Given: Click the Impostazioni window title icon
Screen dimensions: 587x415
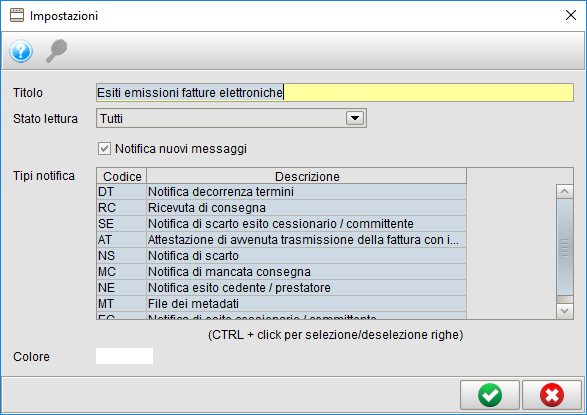Looking at the screenshot, I should (17, 15).
